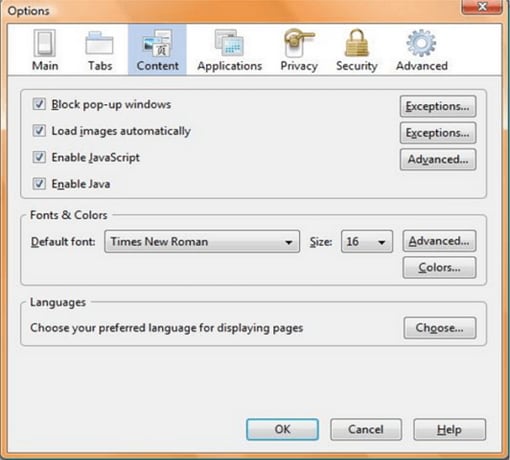Toggle the Enable Java checkbox

coord(39,183)
